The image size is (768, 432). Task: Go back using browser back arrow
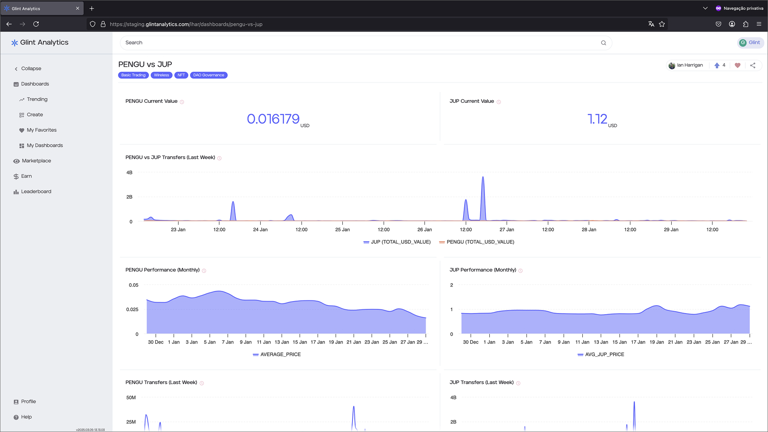[9, 24]
